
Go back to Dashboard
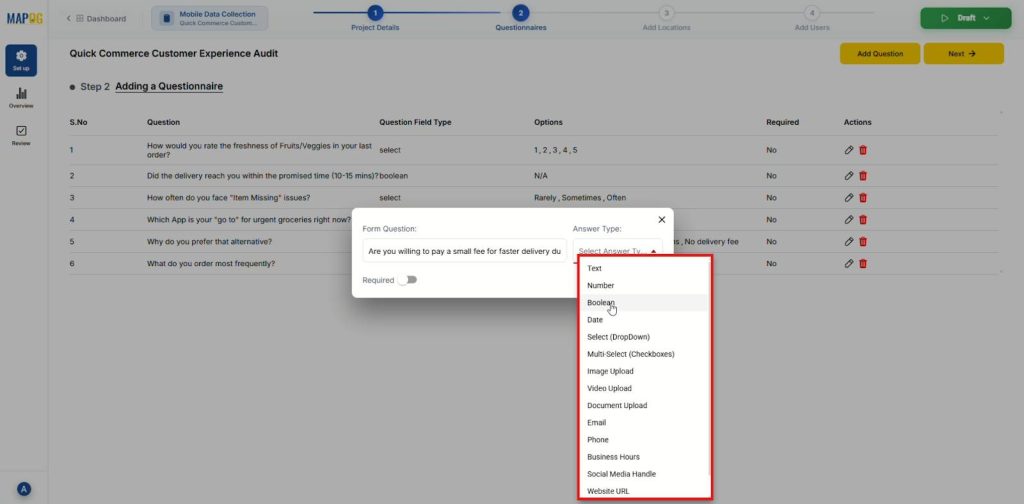pos(97,18)
